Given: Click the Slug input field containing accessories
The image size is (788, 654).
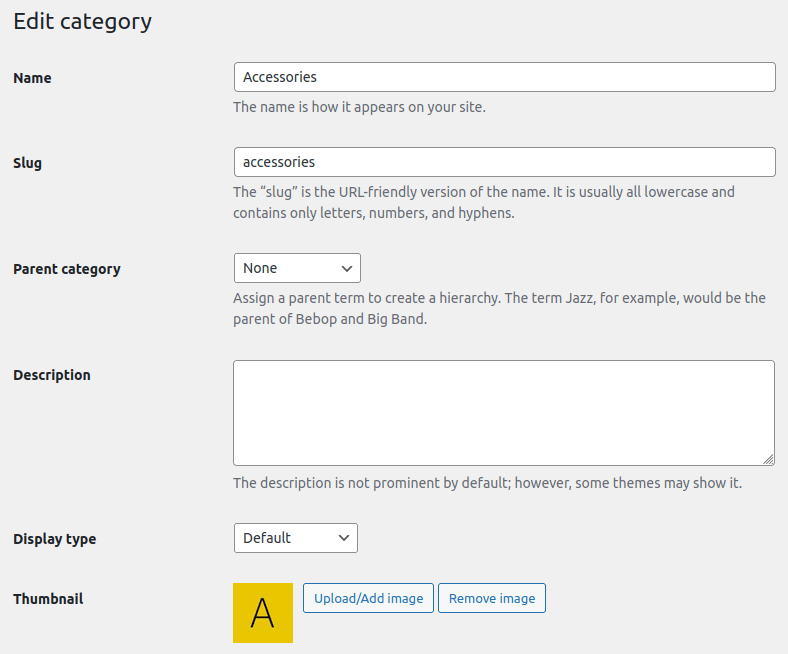Looking at the screenshot, I should [505, 162].
